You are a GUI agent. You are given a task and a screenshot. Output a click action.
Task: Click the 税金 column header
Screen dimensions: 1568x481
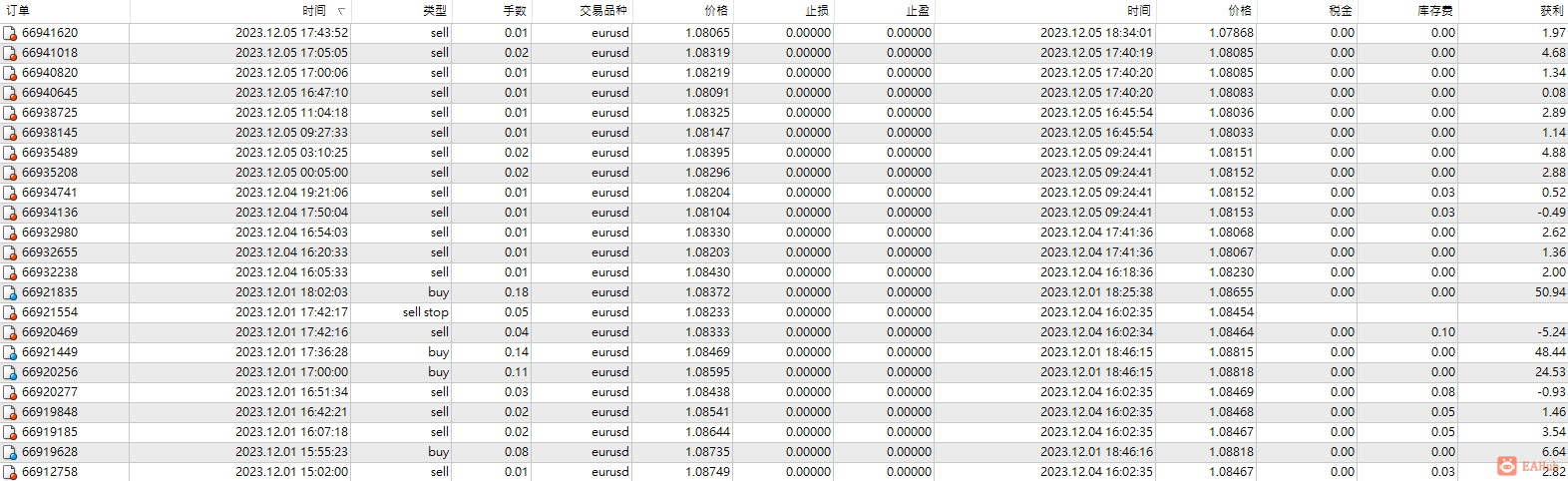click(1341, 11)
